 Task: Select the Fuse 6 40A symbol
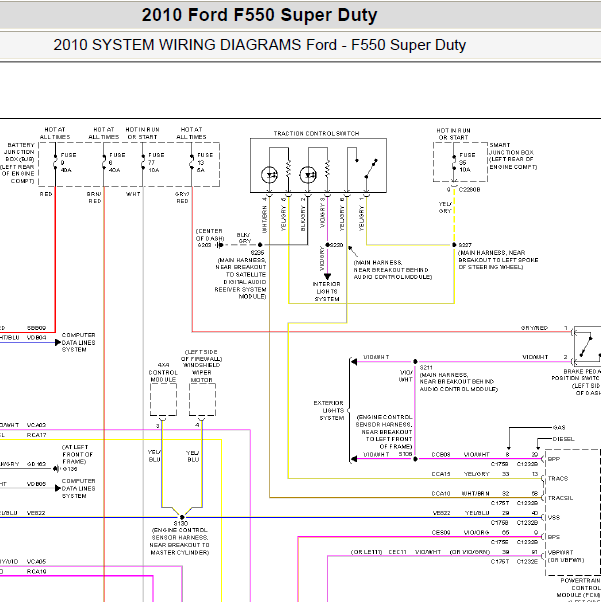pos(104,161)
